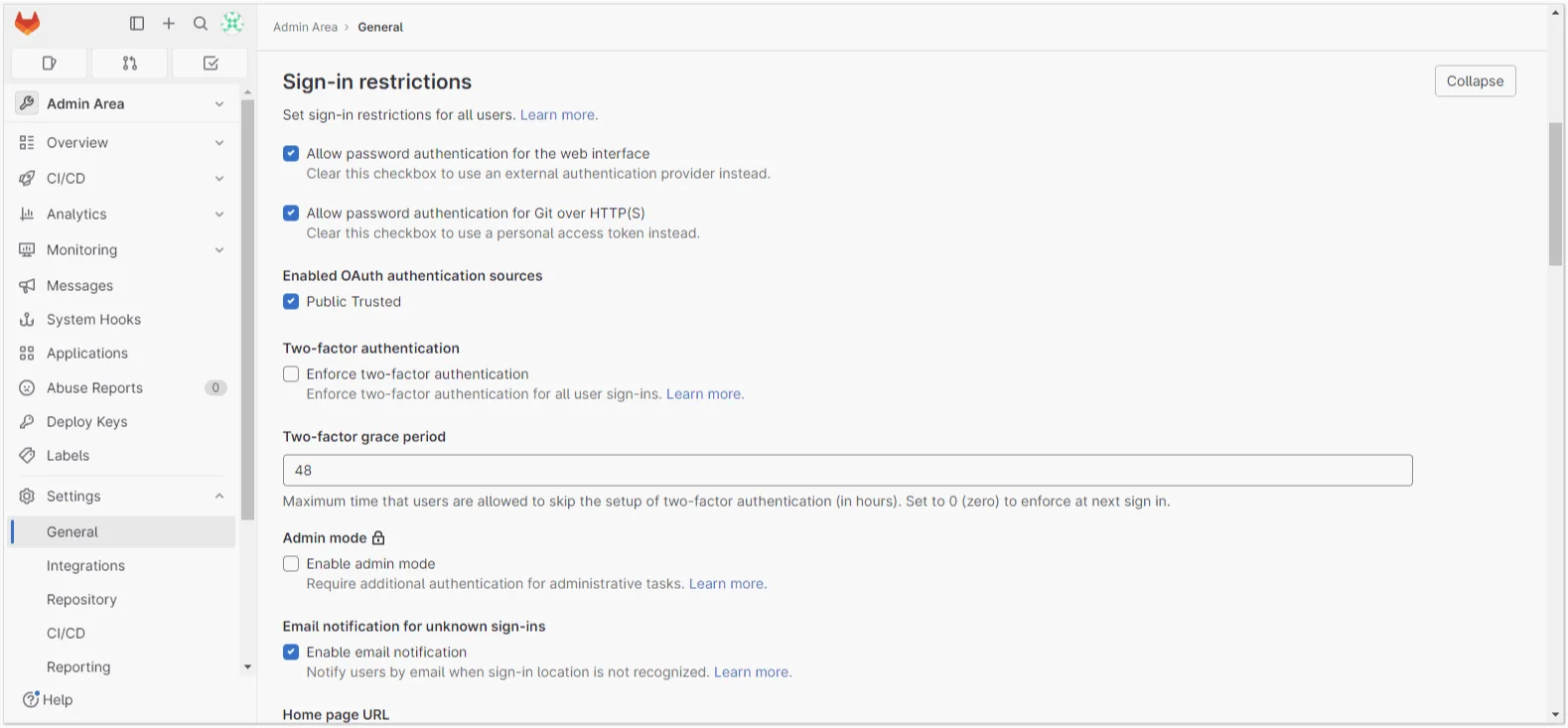Open Learn more link for admin mode
Image resolution: width=1568 pixels, height=728 pixels.
tap(727, 584)
